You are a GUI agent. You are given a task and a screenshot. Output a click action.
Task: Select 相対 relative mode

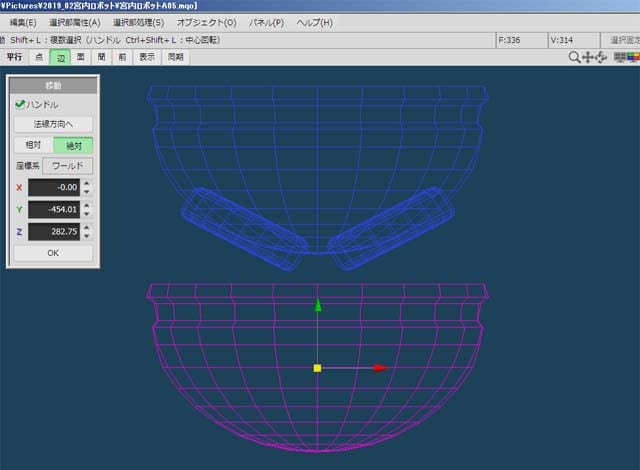(x=33, y=145)
